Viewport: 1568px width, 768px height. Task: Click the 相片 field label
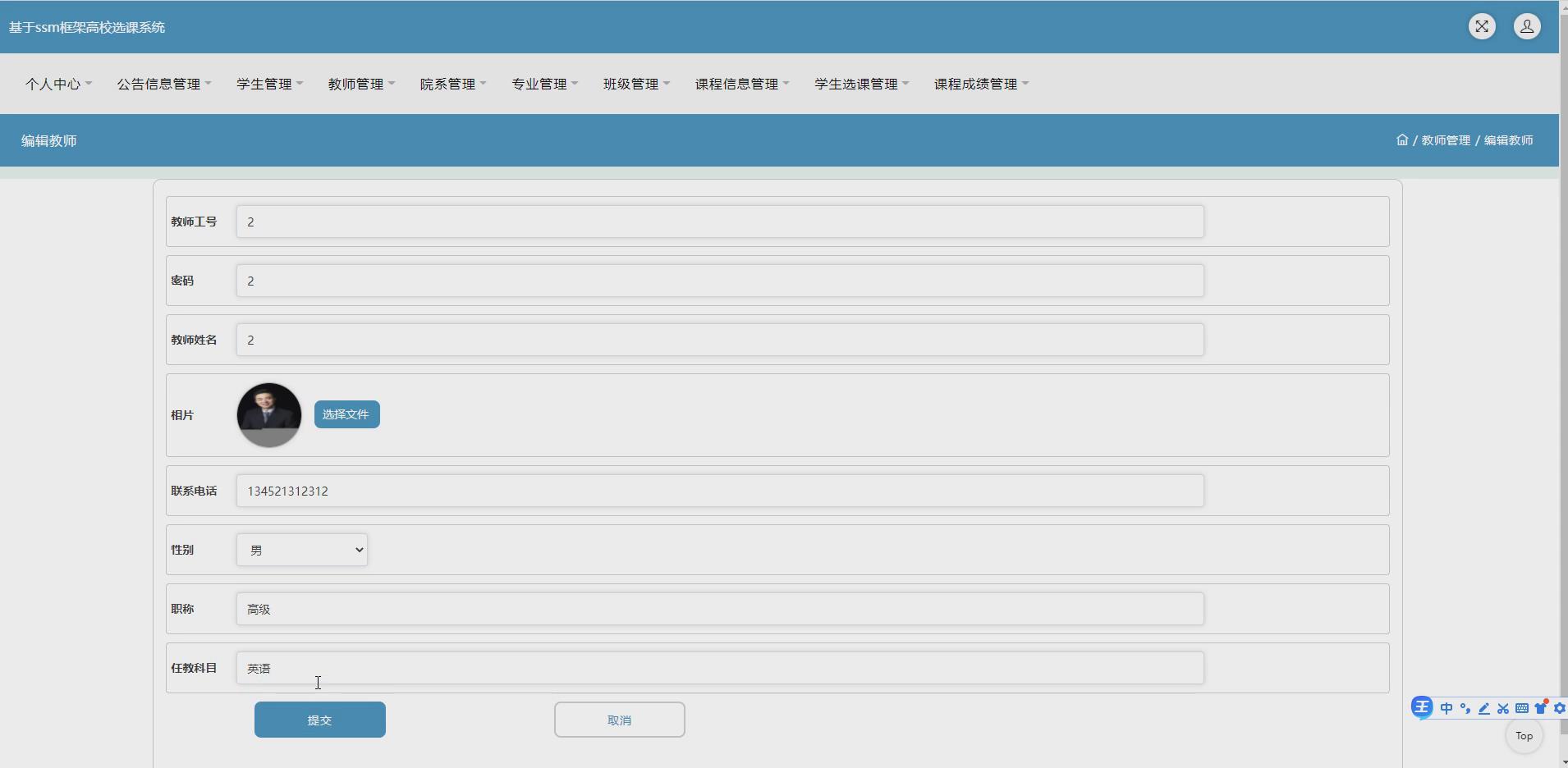pos(182,415)
